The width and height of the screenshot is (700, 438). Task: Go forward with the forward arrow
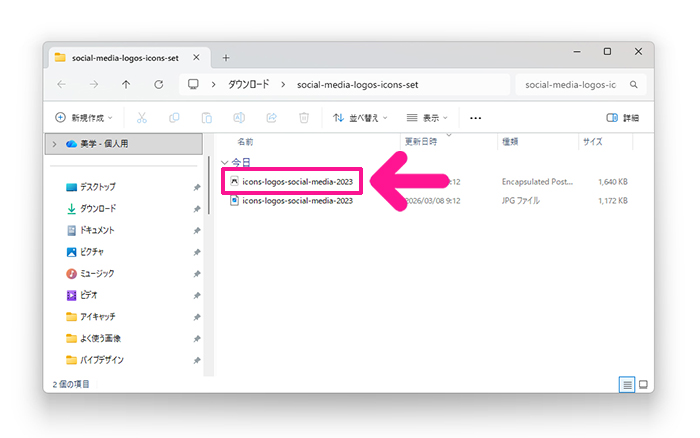click(x=94, y=84)
